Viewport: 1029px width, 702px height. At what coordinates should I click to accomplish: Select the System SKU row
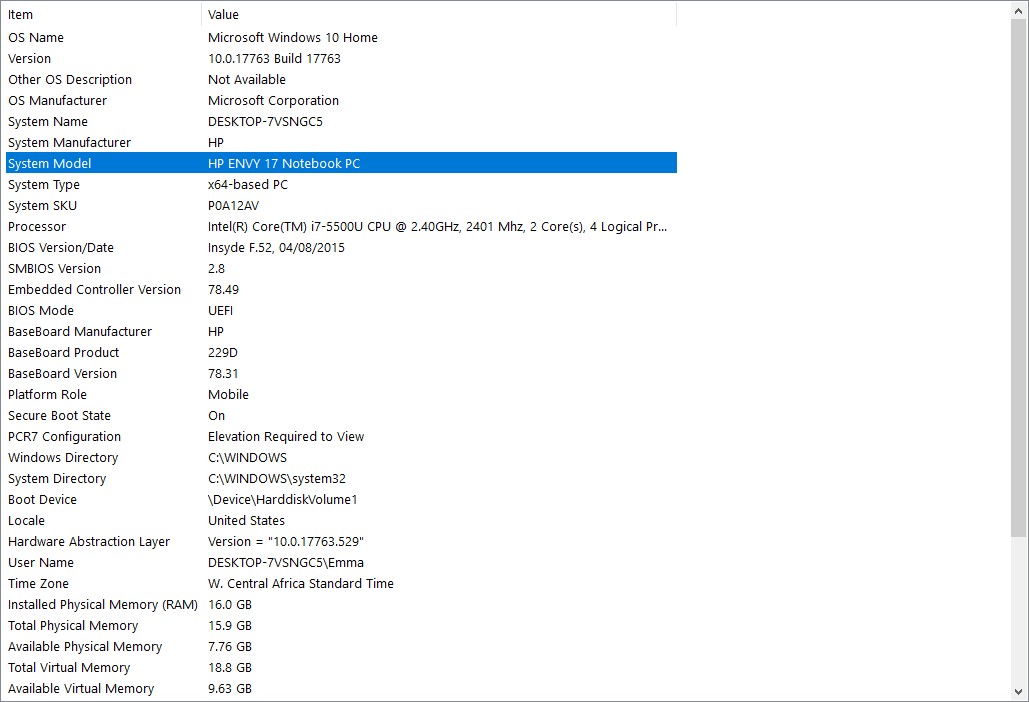[x=341, y=205]
